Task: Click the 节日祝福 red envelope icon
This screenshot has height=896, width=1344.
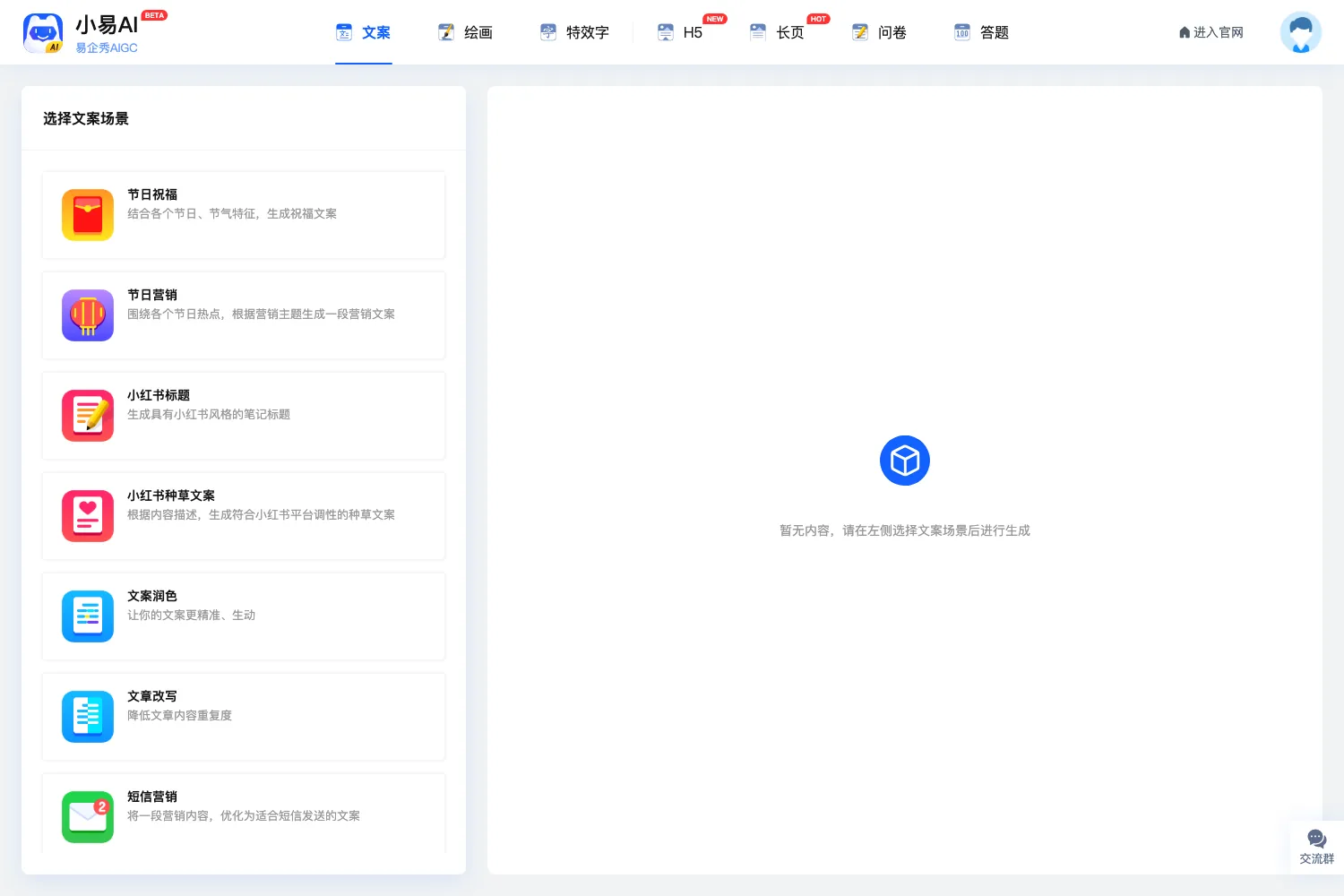Action: [x=88, y=215]
